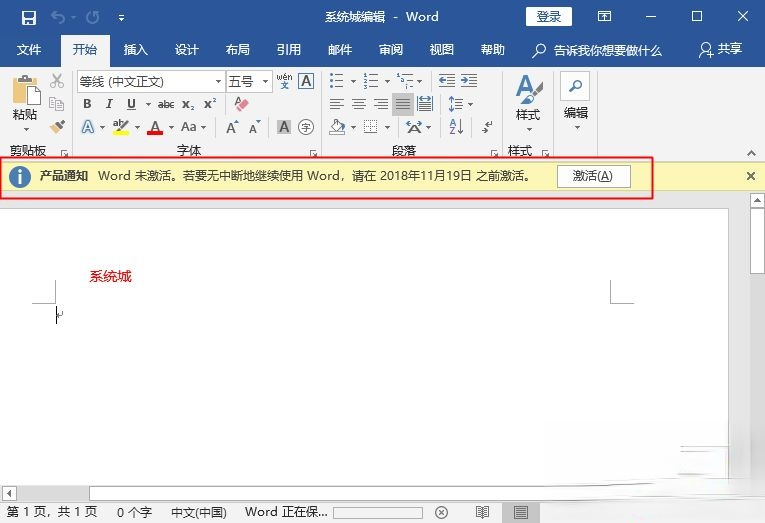Cut selection with the scissors icon

tap(57, 81)
